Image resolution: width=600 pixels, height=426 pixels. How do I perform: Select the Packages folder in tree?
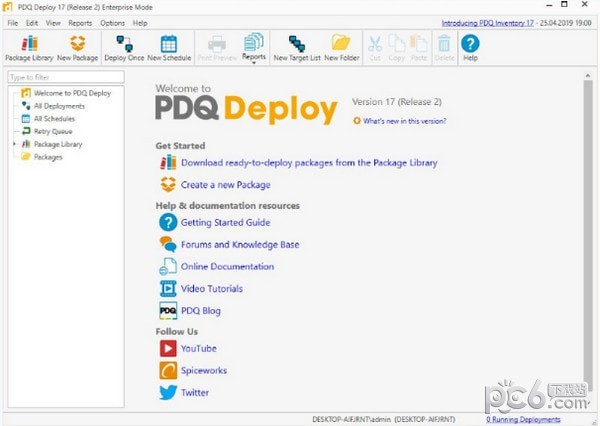pos(48,157)
